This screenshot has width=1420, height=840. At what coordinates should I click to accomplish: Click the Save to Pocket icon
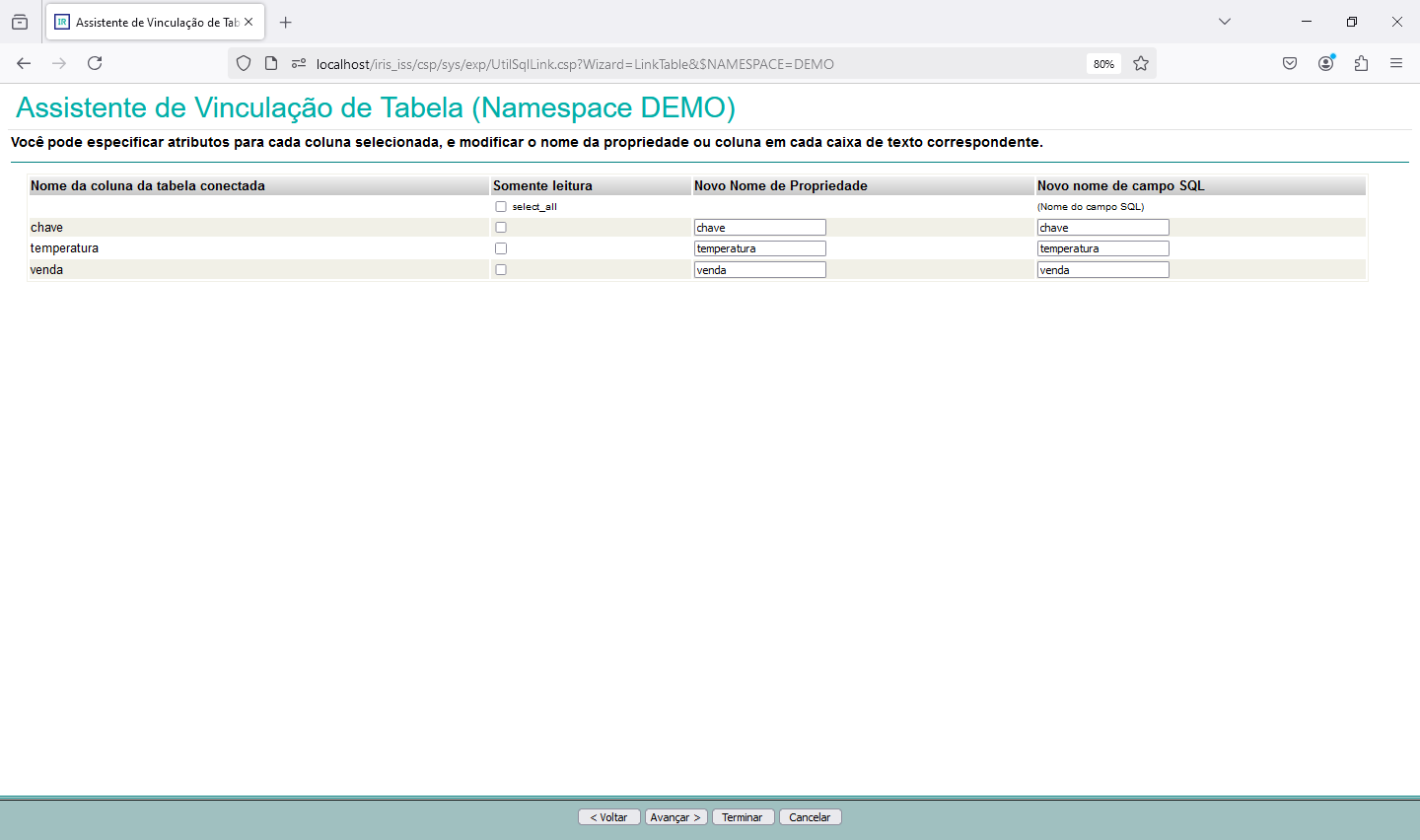(x=1290, y=63)
